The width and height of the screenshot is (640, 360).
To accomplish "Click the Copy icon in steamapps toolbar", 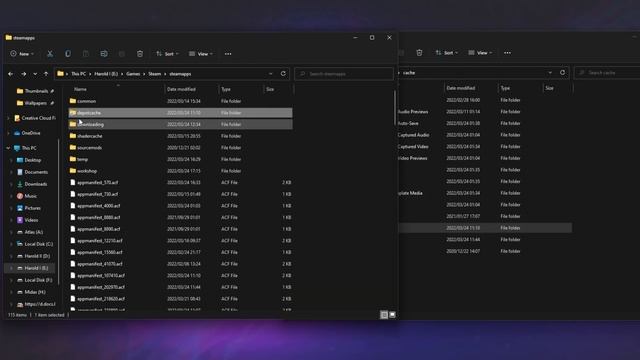I will [68, 54].
